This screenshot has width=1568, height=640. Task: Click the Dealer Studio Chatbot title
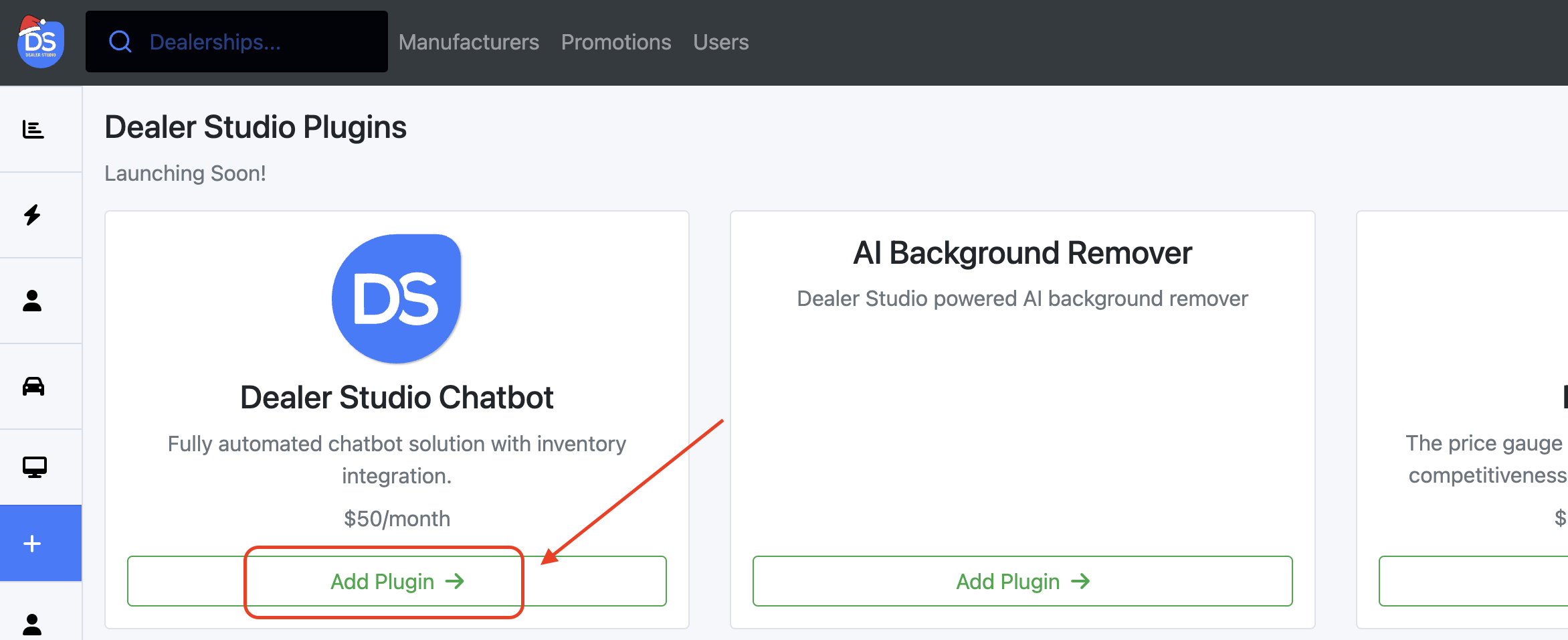click(397, 398)
